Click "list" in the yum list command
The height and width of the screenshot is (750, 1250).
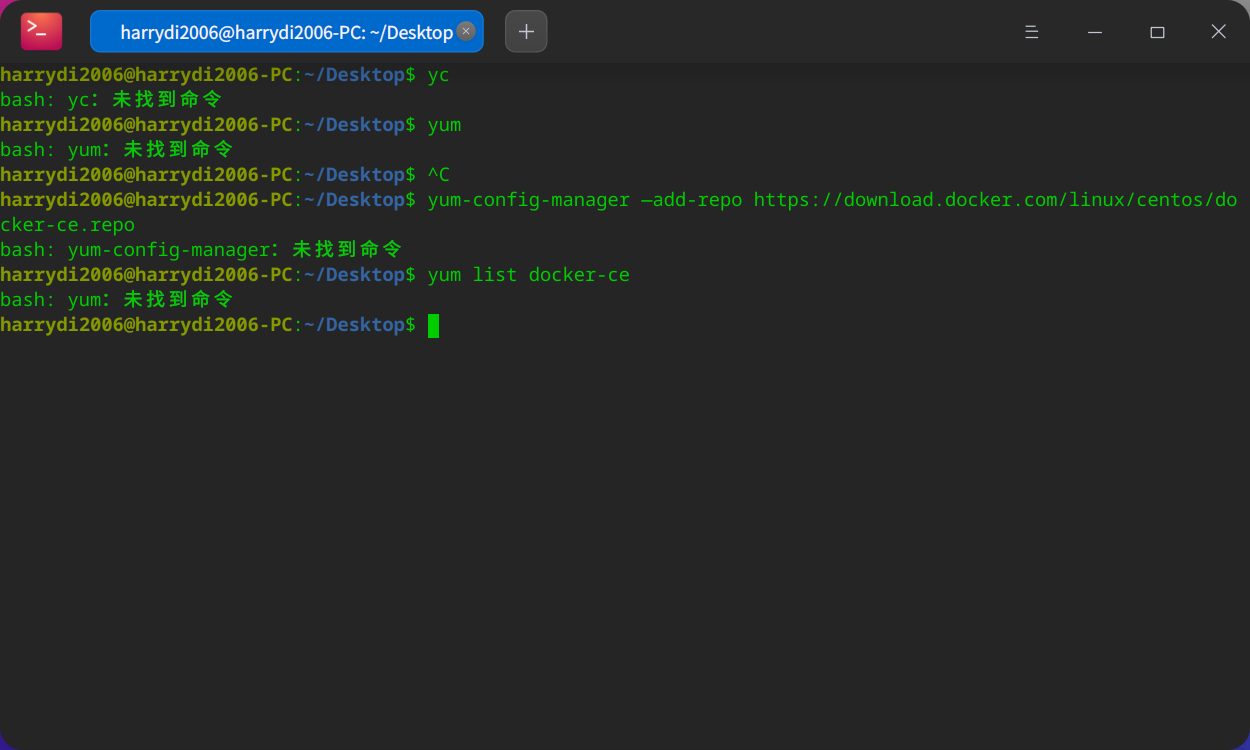(495, 275)
